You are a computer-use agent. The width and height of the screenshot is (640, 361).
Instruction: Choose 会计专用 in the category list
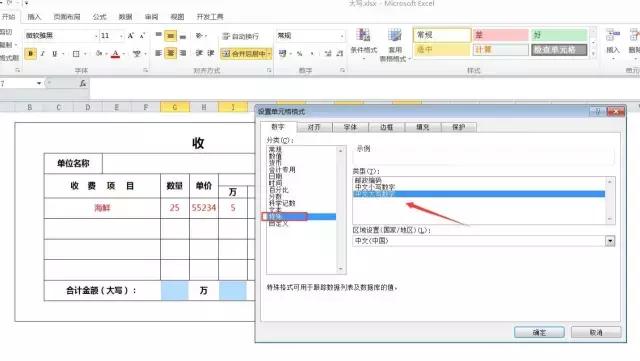pos(282,169)
